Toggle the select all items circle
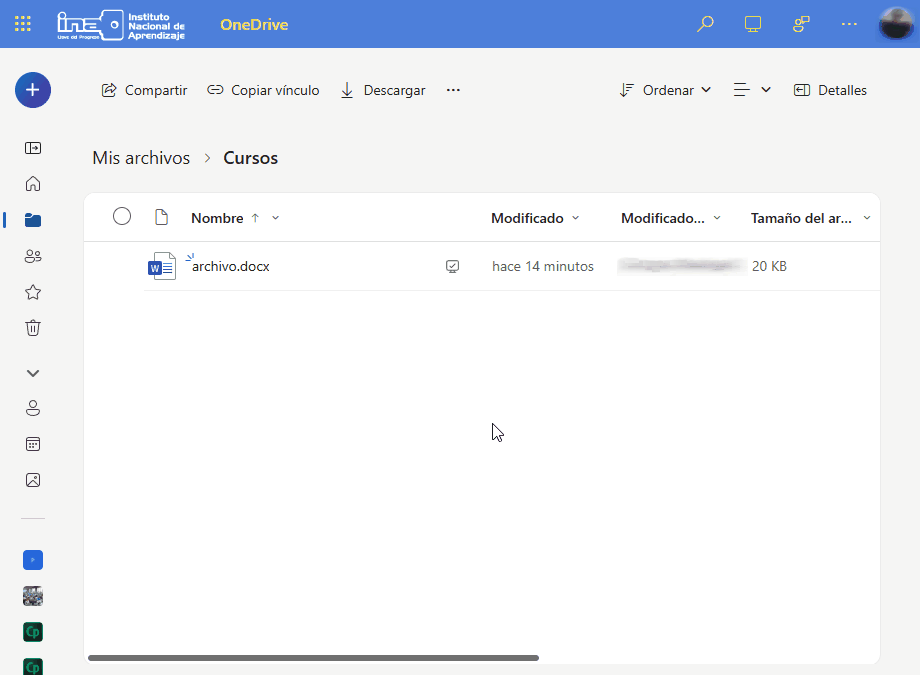The width and height of the screenshot is (920, 675). [122, 217]
